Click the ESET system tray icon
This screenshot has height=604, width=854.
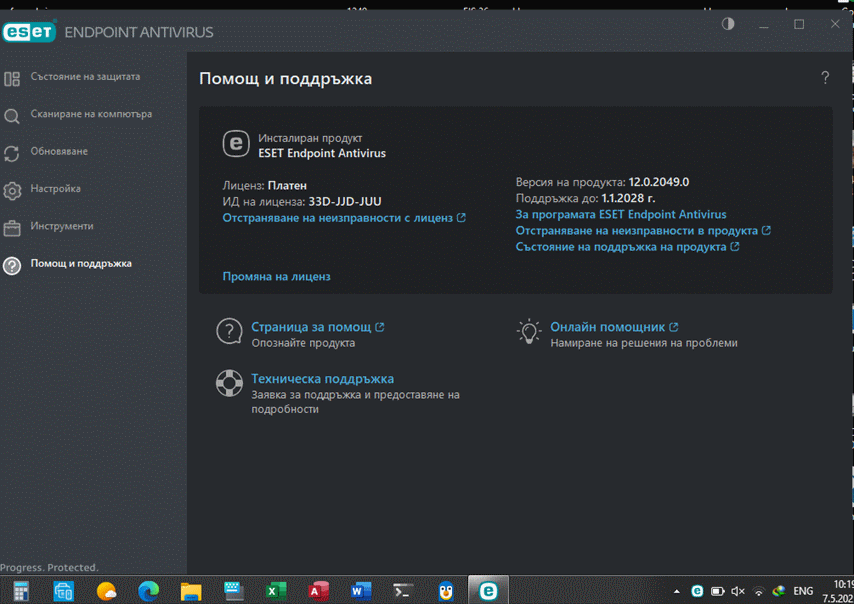point(697,591)
